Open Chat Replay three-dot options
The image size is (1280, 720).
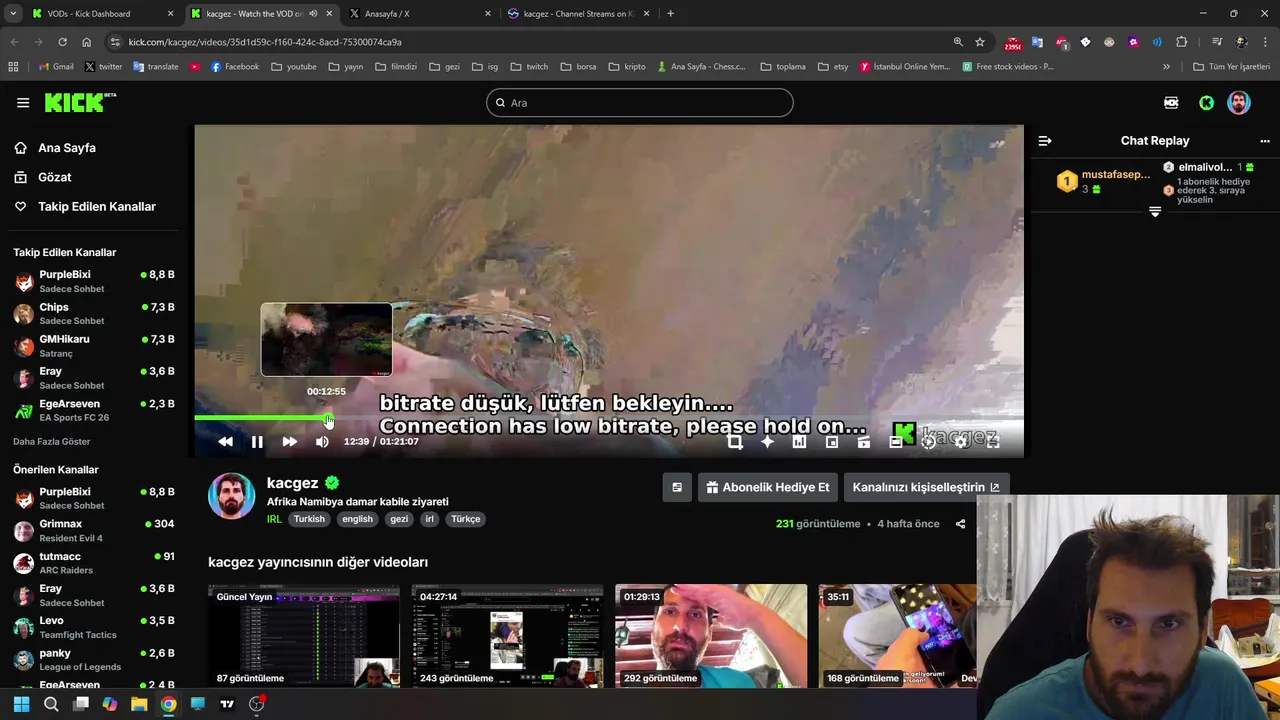click(1264, 141)
